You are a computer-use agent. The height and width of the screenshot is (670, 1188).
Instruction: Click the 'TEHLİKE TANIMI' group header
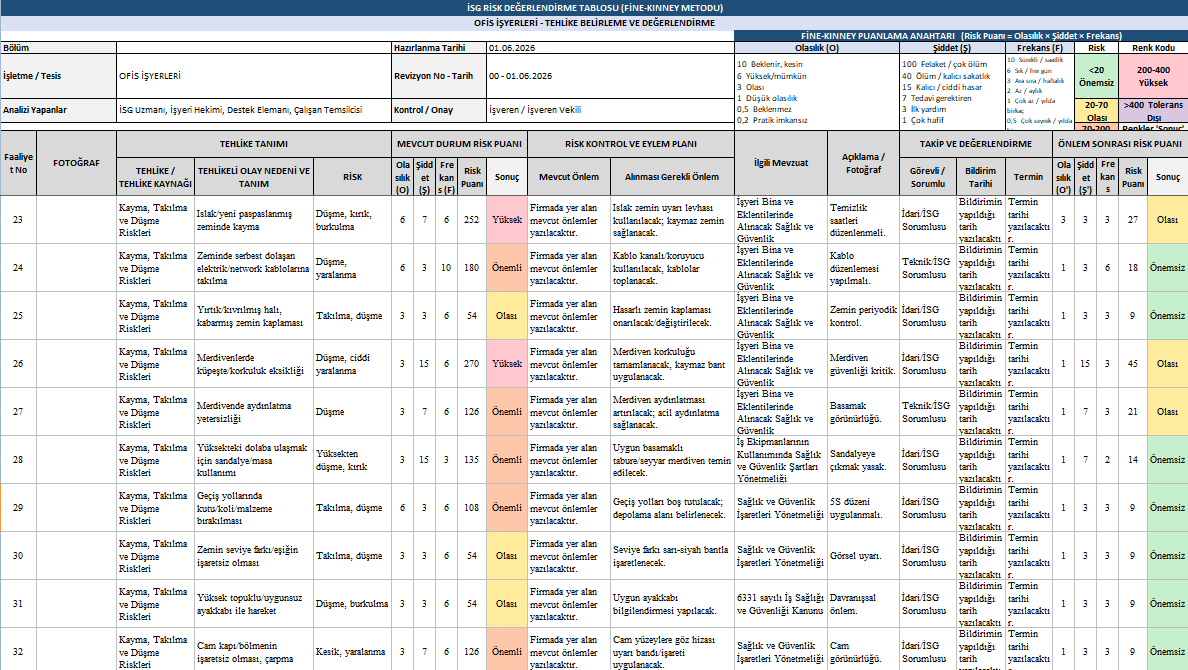[254, 143]
